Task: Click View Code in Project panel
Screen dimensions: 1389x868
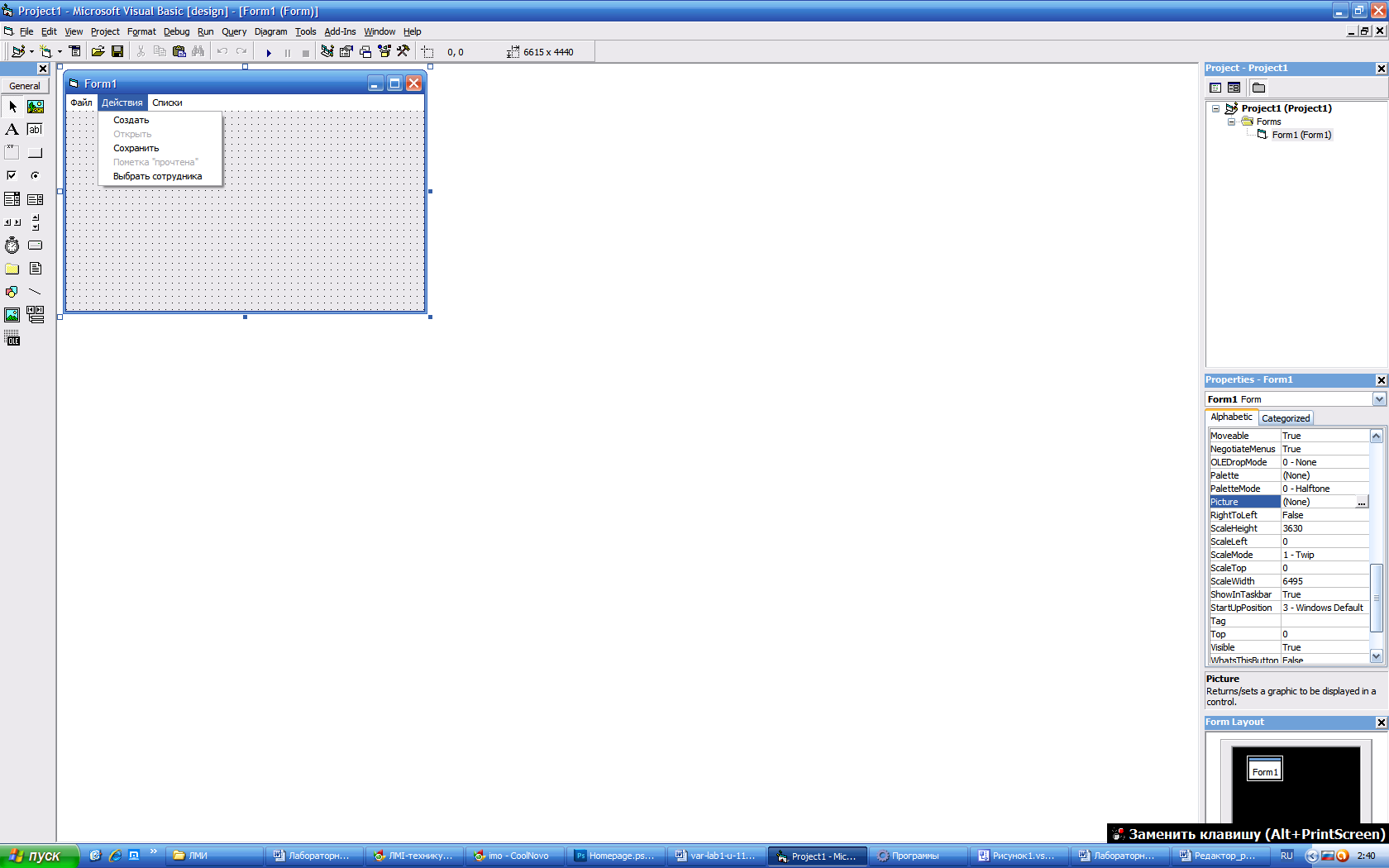Action: pyautogui.click(x=1215, y=88)
